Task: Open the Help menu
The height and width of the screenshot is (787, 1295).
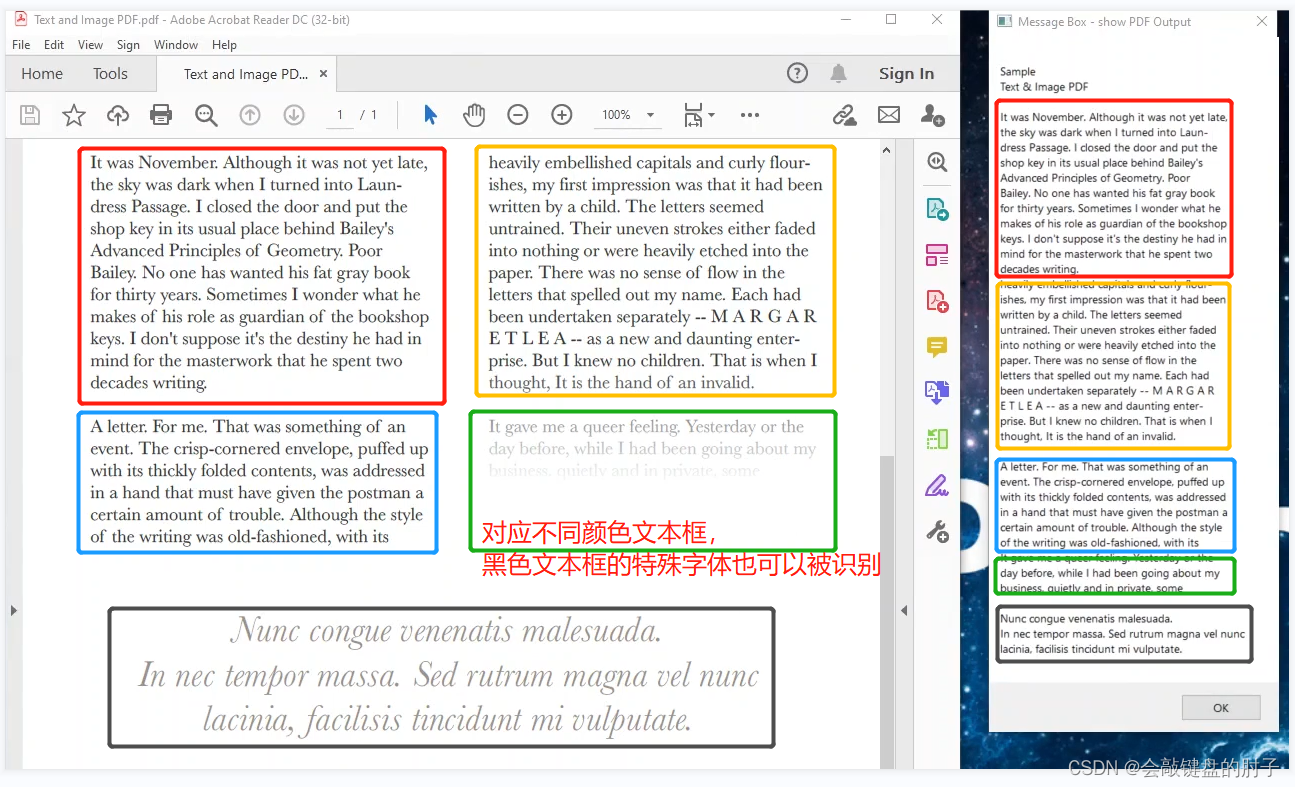Action: (224, 45)
